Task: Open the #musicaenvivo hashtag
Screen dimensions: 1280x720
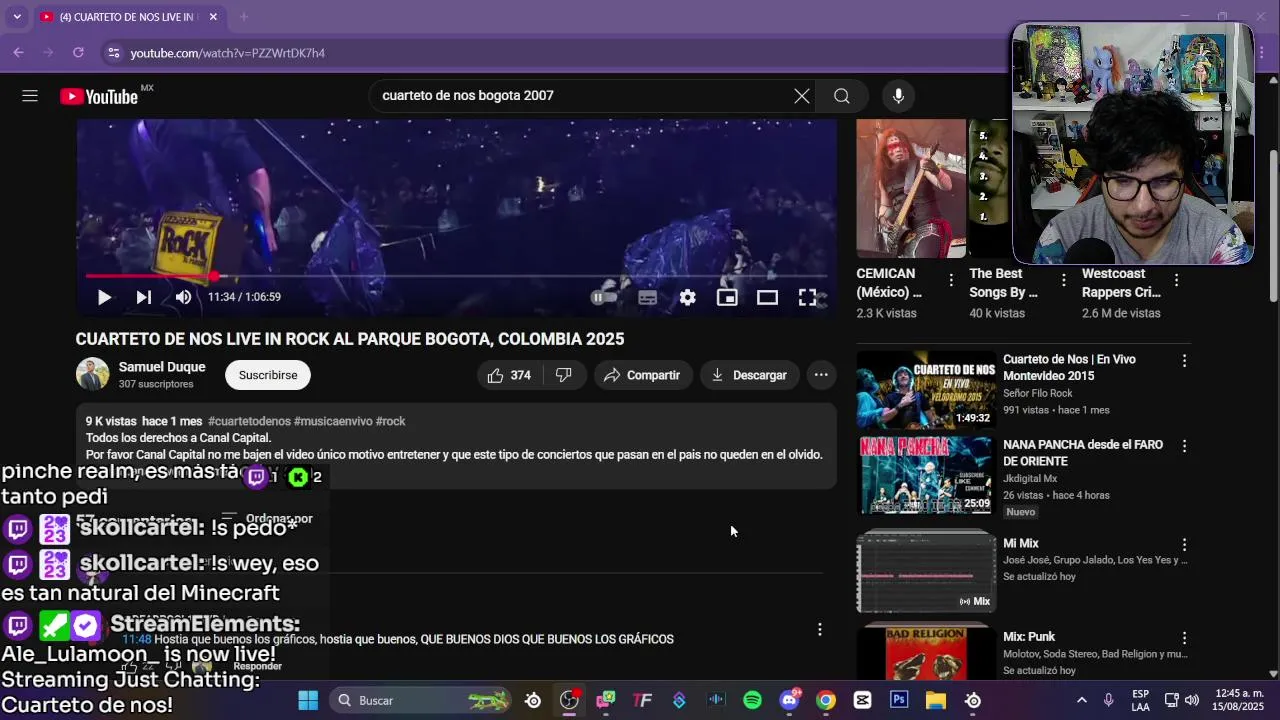Action: pyautogui.click(x=333, y=421)
